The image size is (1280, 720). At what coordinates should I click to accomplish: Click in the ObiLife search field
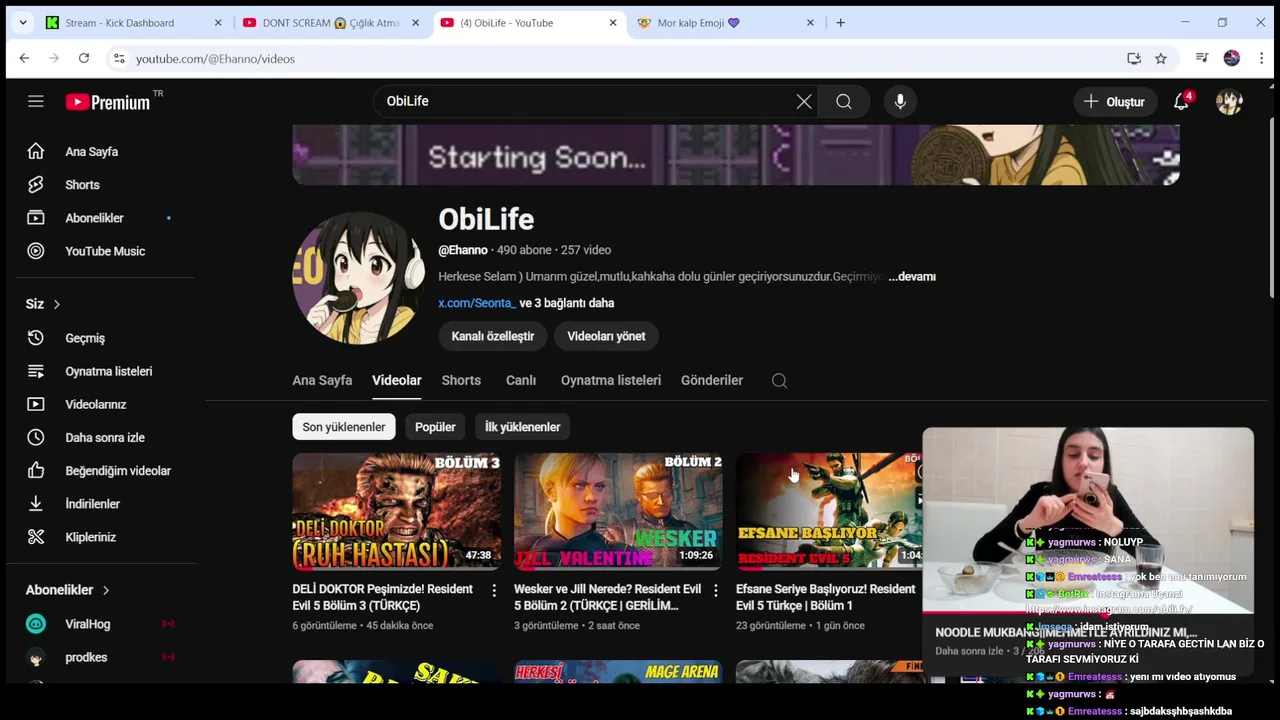585,101
